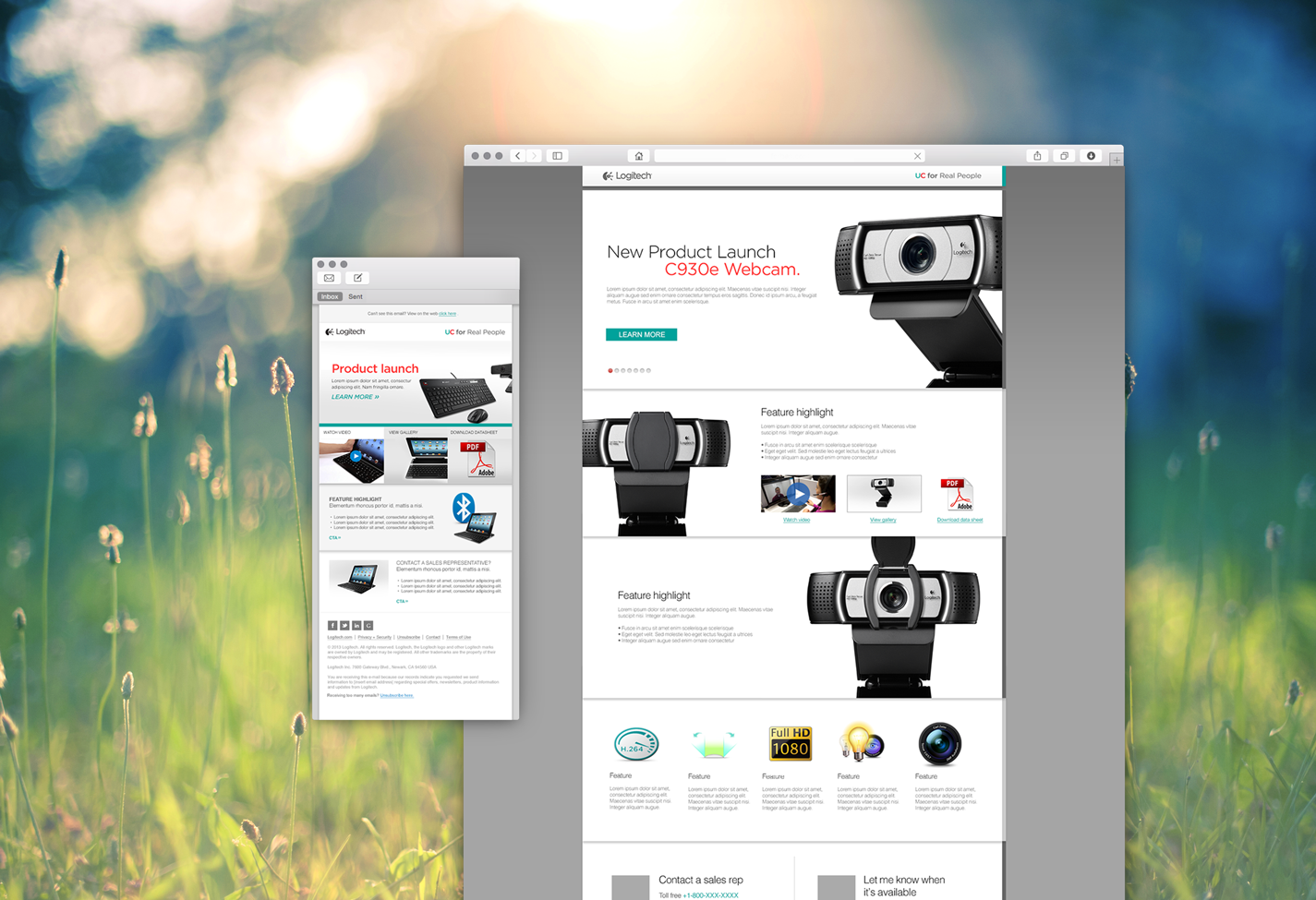Click the 'UC for Real People' tagline on web page

[x=948, y=175]
